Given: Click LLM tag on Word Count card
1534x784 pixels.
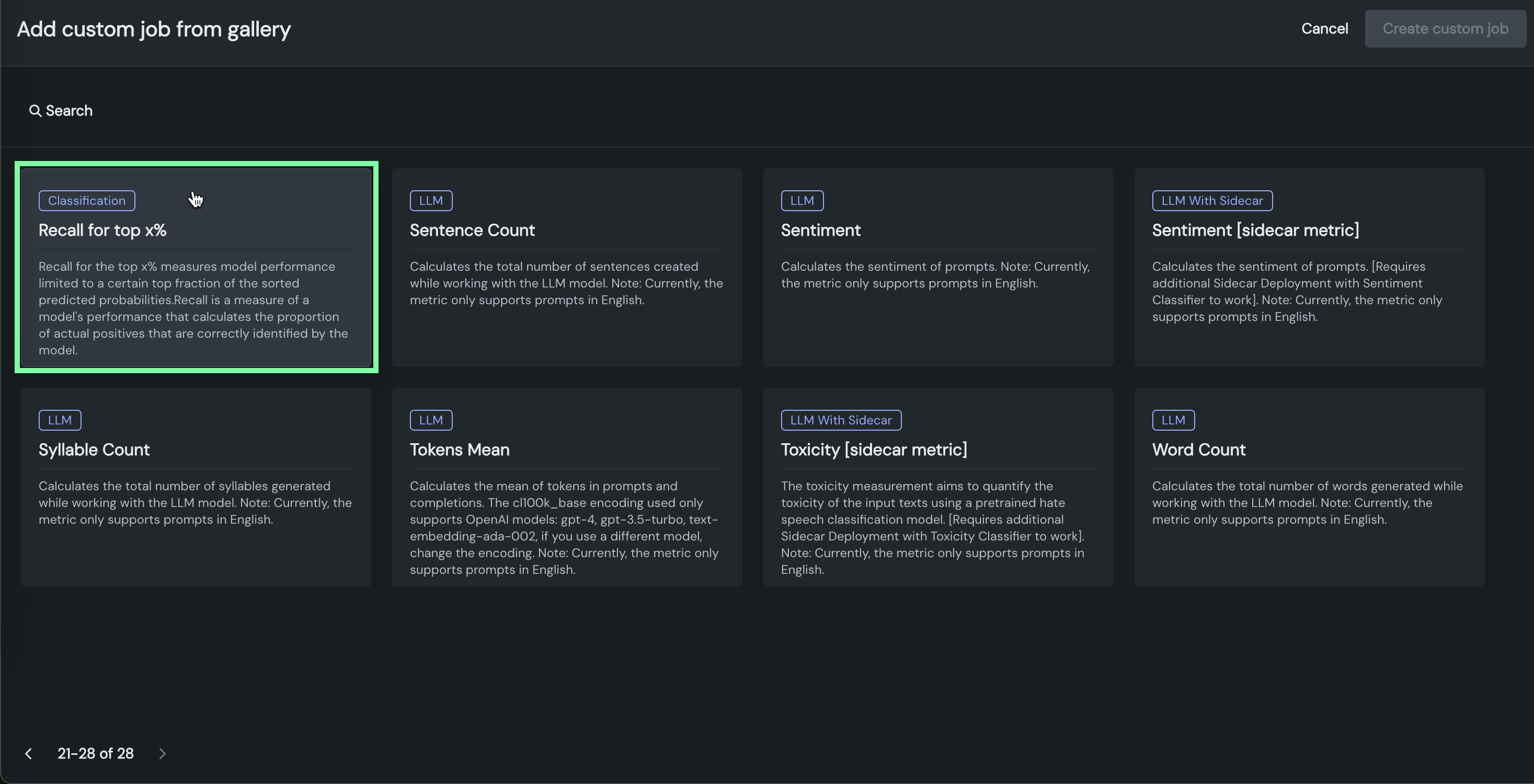Looking at the screenshot, I should [x=1173, y=420].
